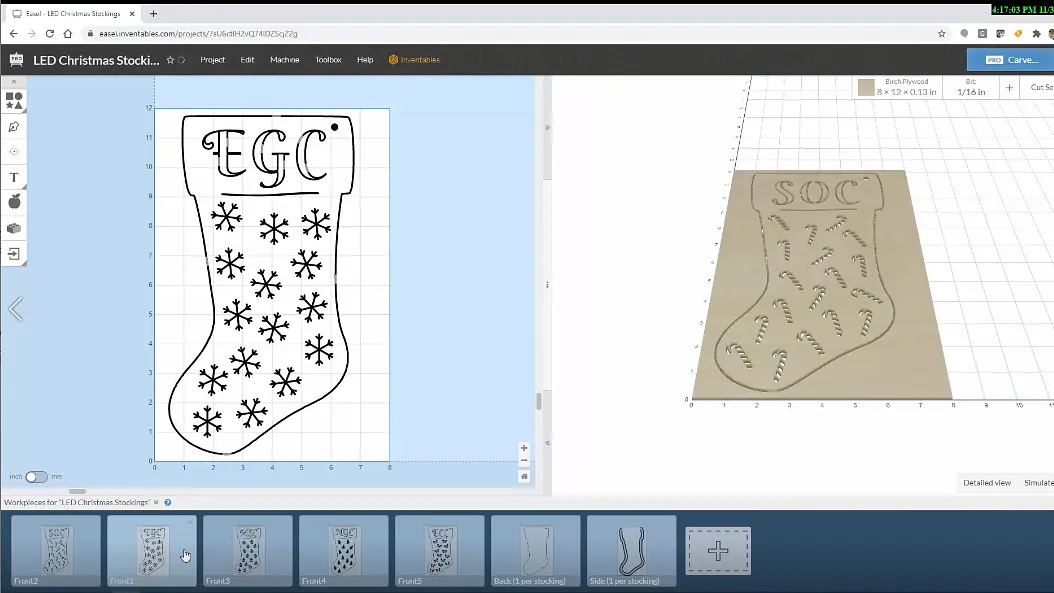The height and width of the screenshot is (593, 1054).
Task: Click the zoom in plus on canvas
Action: pyautogui.click(x=524, y=449)
